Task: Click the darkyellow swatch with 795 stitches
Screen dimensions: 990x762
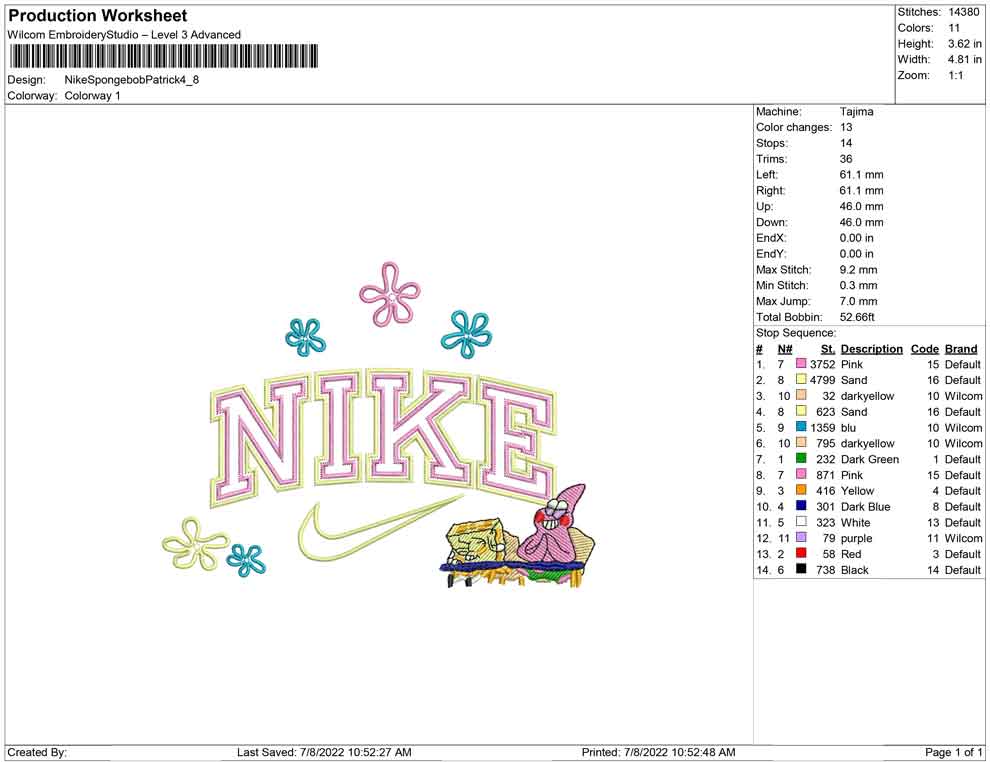Action: (801, 443)
